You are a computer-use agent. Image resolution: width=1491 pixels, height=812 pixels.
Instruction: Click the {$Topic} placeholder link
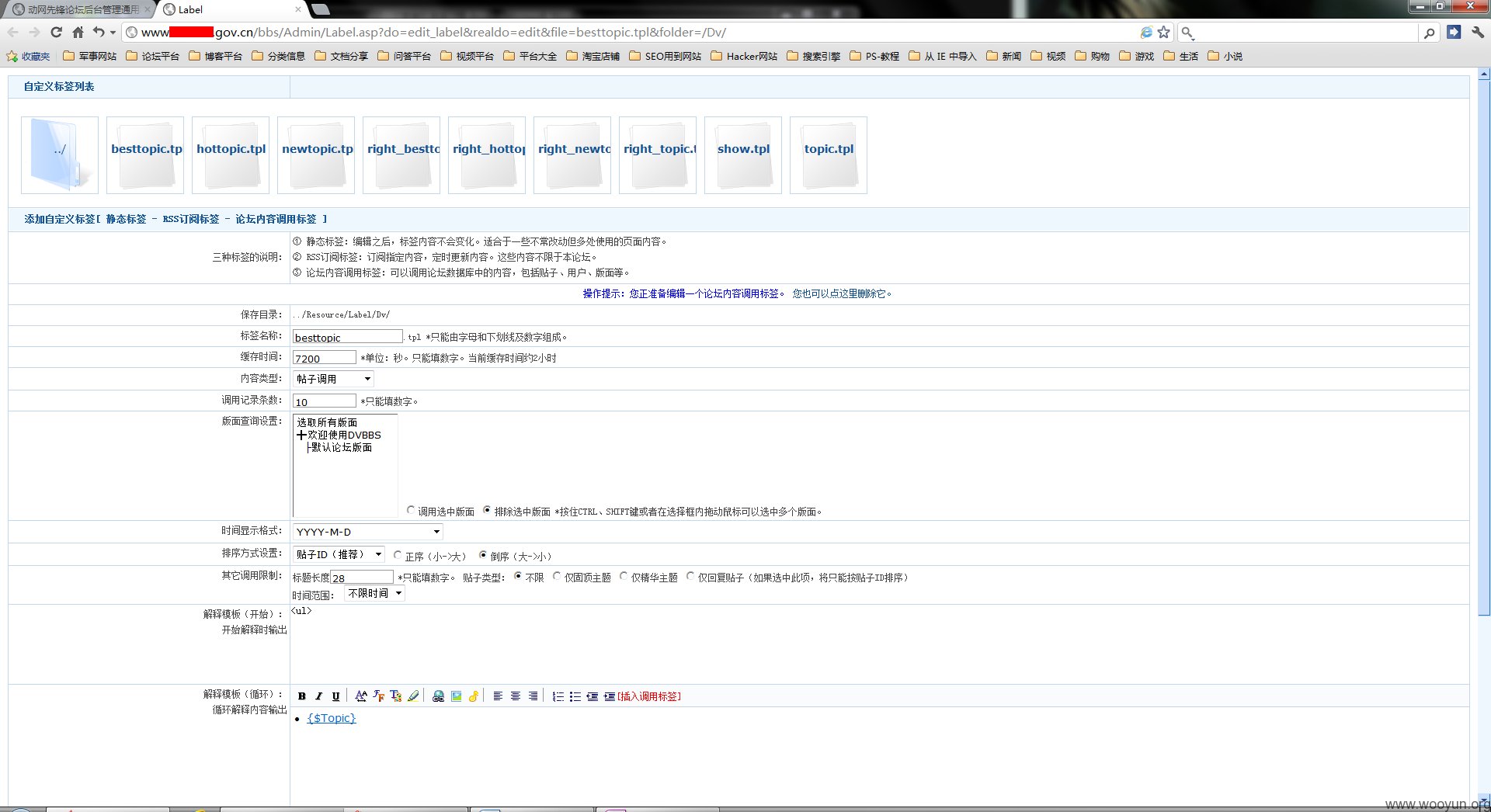[x=332, y=718]
